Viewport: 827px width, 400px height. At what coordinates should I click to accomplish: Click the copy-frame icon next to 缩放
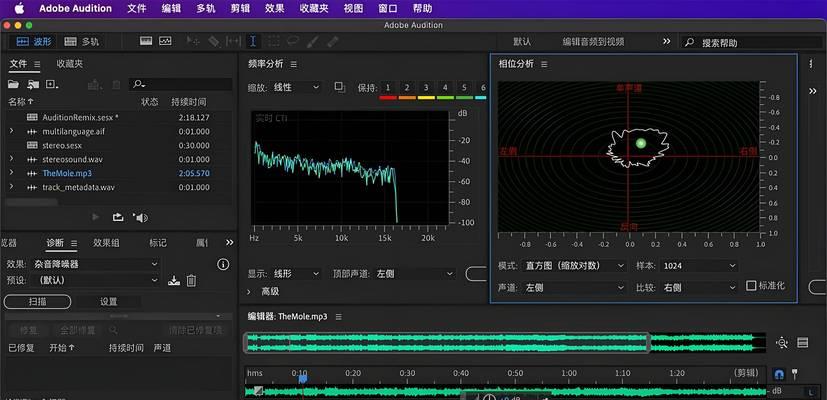(340, 87)
